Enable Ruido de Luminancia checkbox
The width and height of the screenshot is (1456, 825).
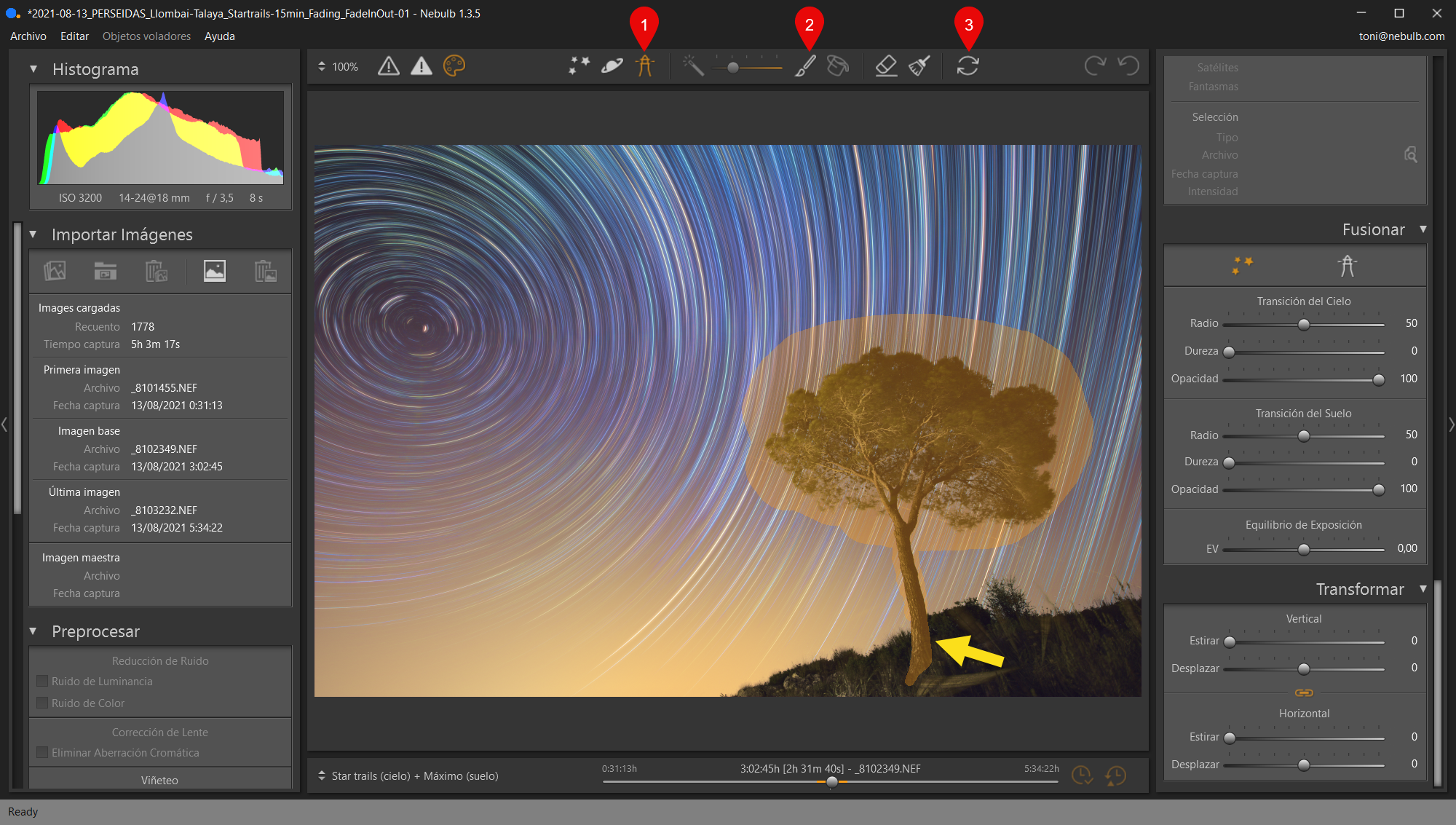[42, 681]
